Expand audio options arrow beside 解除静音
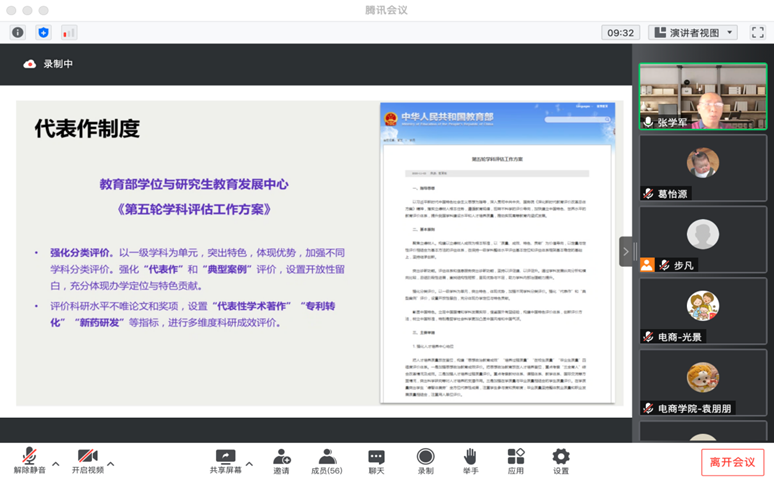Image resolution: width=774 pixels, height=482 pixels. coord(55,464)
